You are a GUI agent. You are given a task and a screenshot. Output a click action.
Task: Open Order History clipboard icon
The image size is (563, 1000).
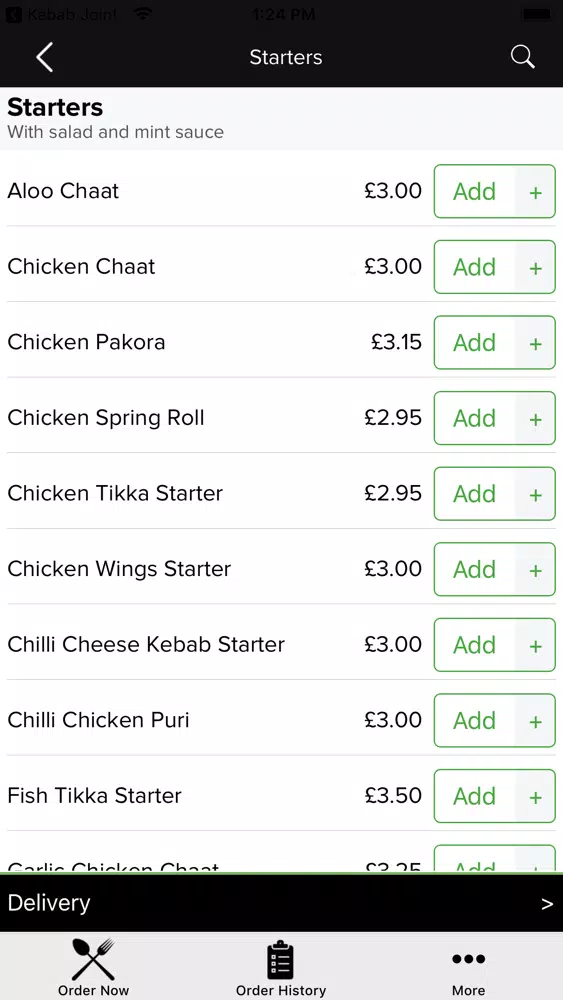click(x=281, y=960)
